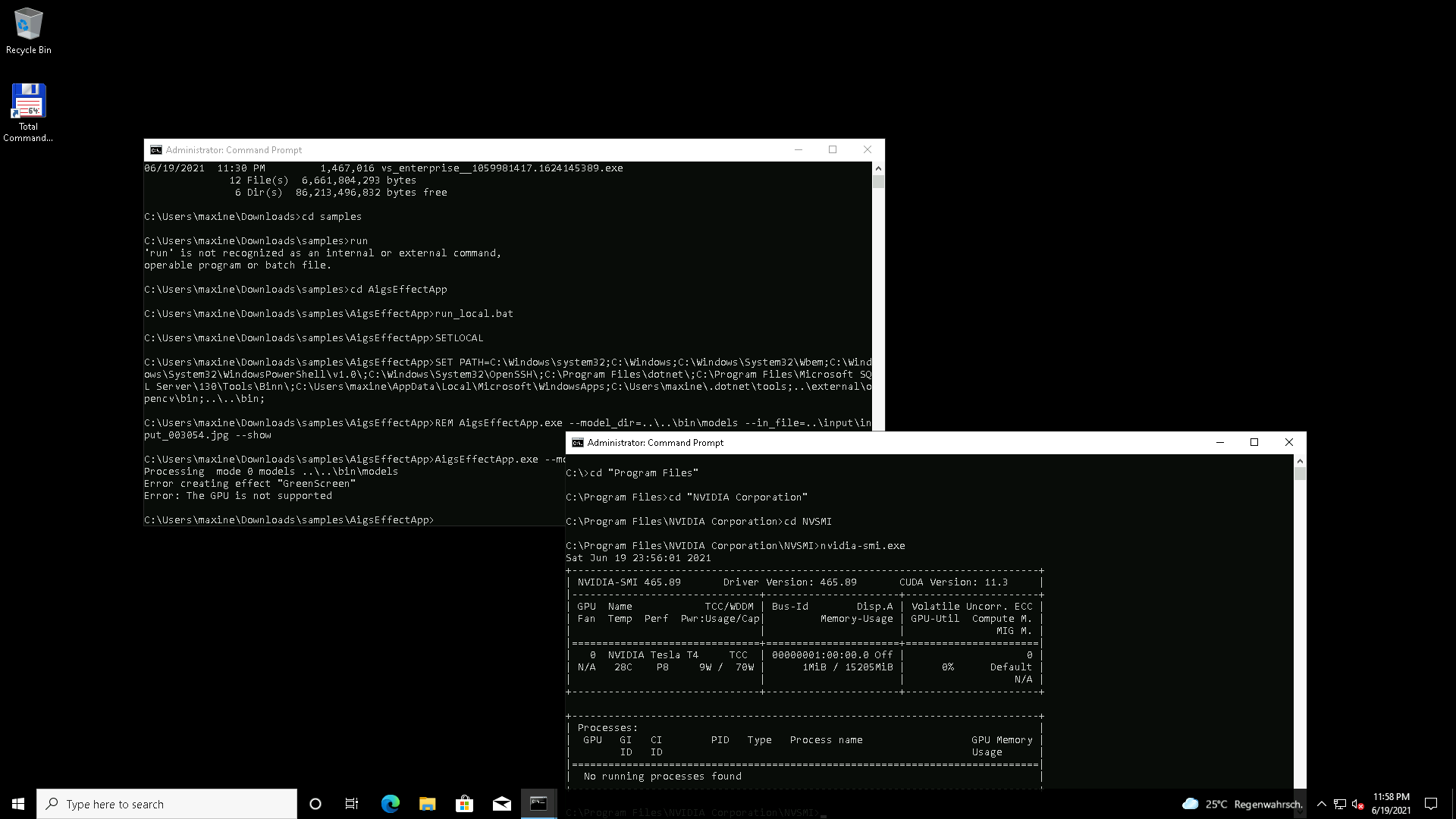Open the Mail app on taskbar
This screenshot has width=1456, height=819.
501,804
